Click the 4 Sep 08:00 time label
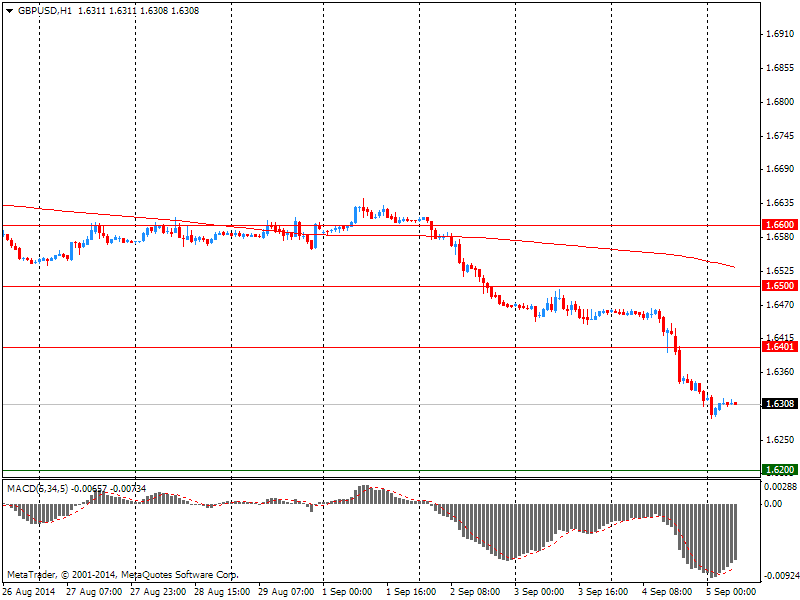Image resolution: width=800 pixels, height=600 pixels. tap(667, 592)
